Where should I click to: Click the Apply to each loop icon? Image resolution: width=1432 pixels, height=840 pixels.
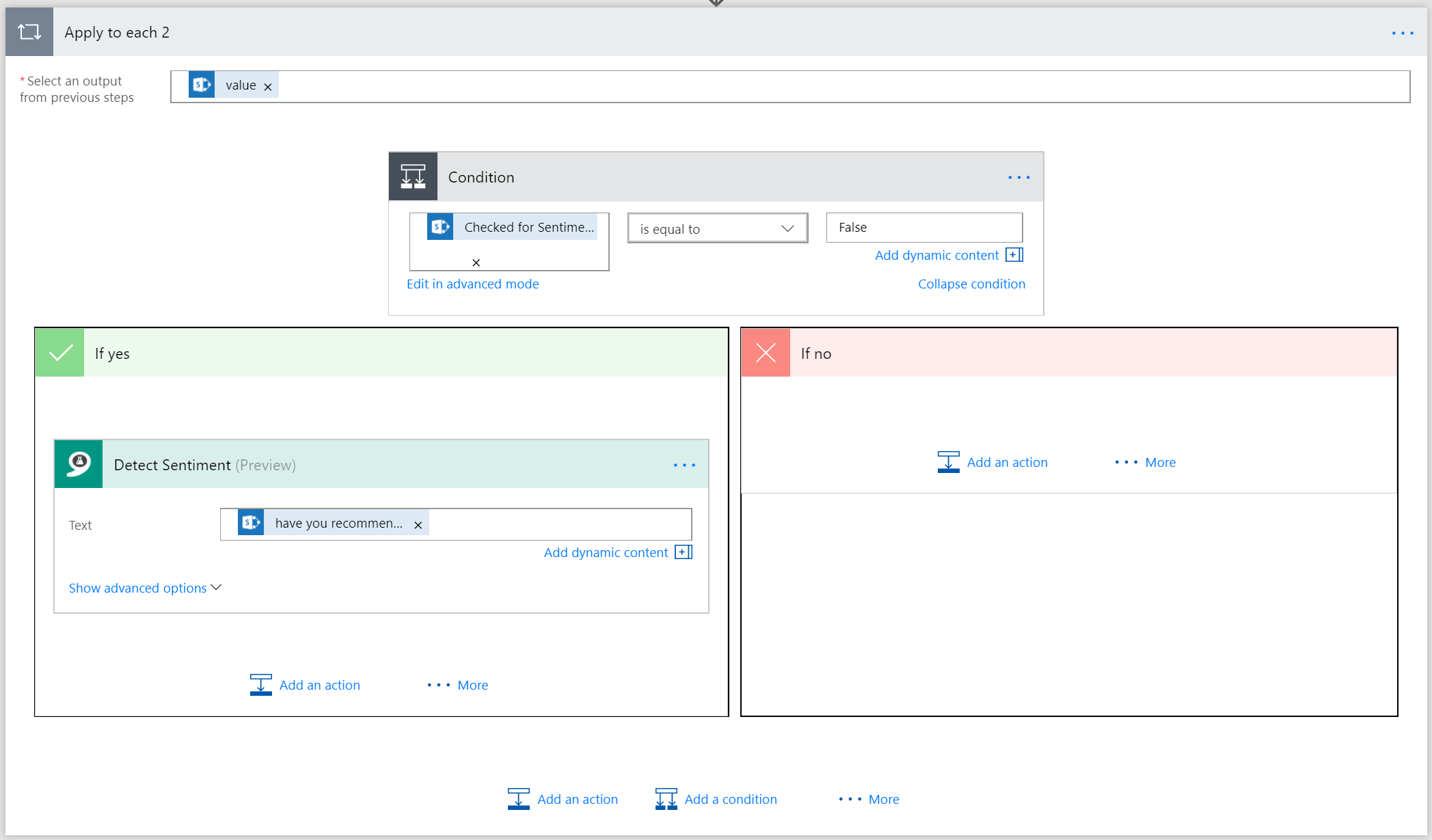(x=29, y=32)
